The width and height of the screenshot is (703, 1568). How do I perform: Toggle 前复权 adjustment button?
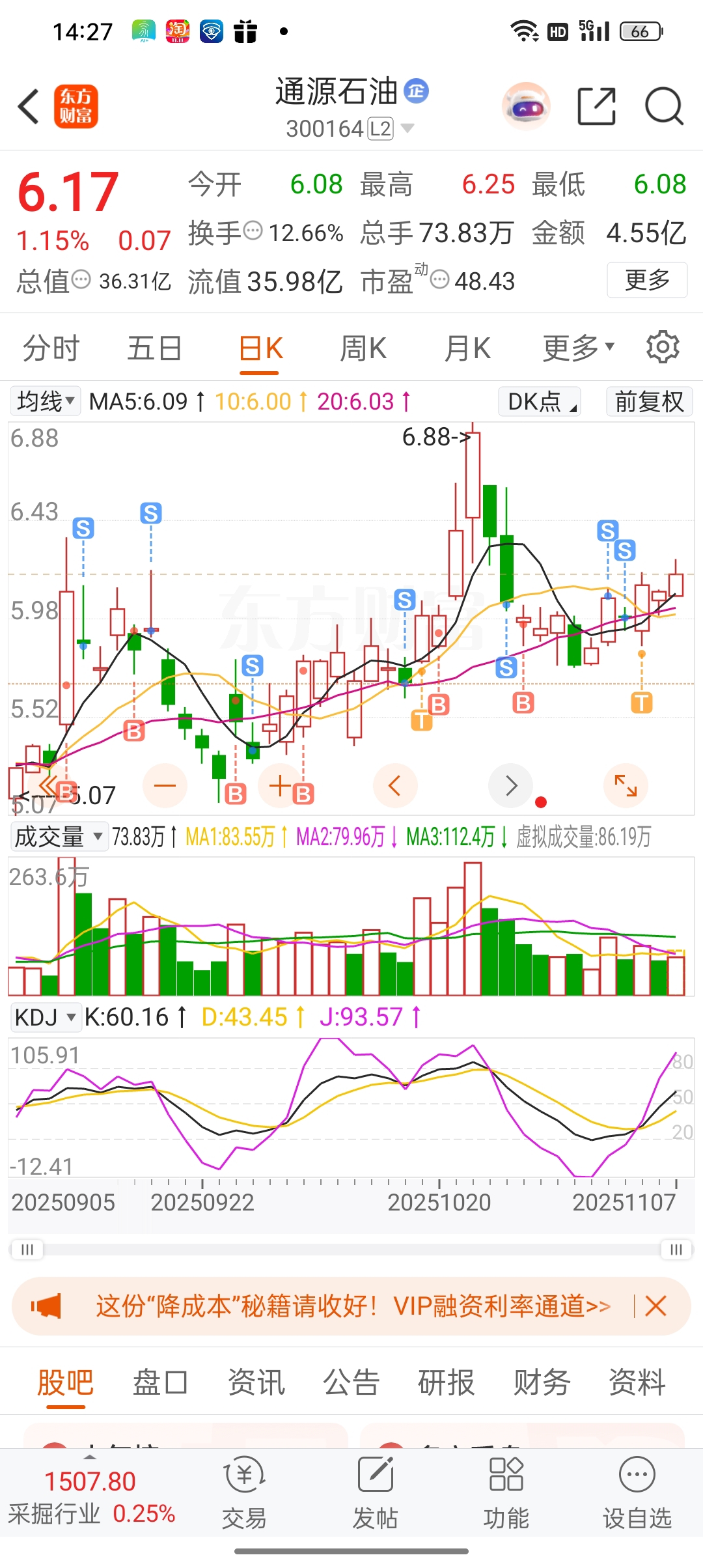(x=649, y=401)
